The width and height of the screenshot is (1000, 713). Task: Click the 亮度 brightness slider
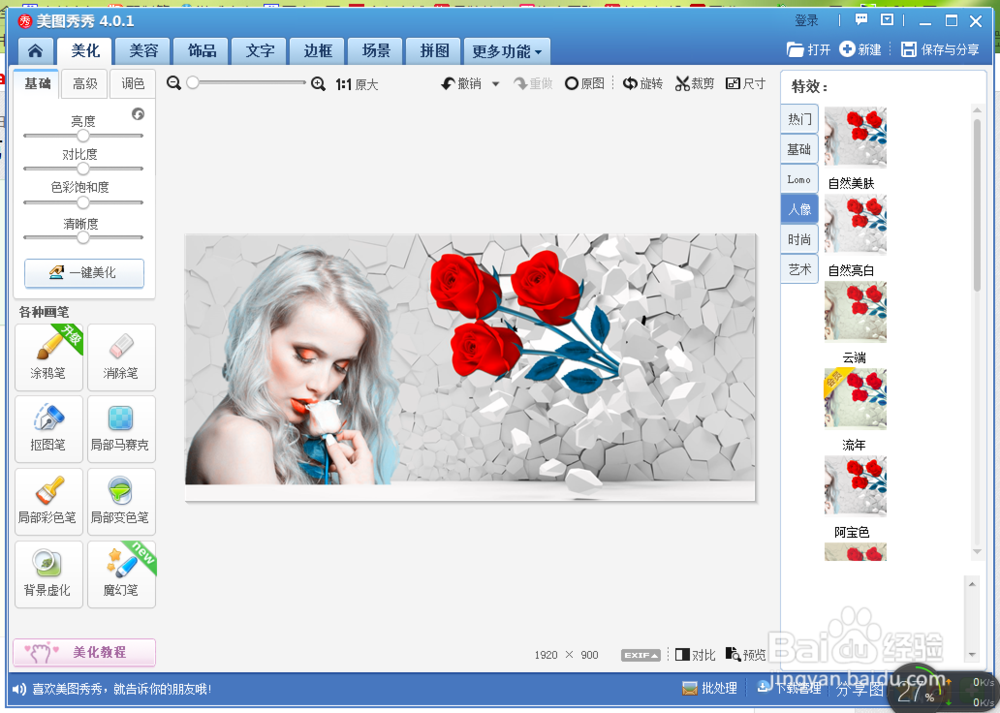[x=83, y=136]
